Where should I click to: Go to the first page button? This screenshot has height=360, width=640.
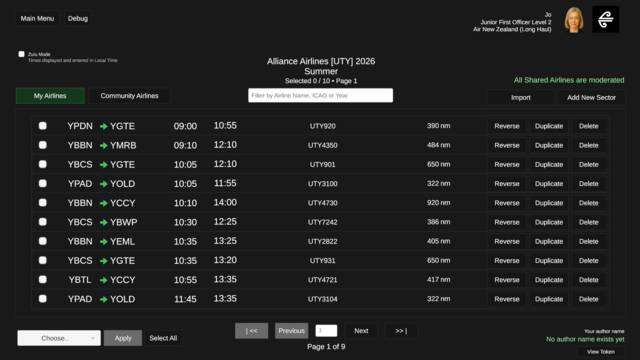[x=251, y=331]
